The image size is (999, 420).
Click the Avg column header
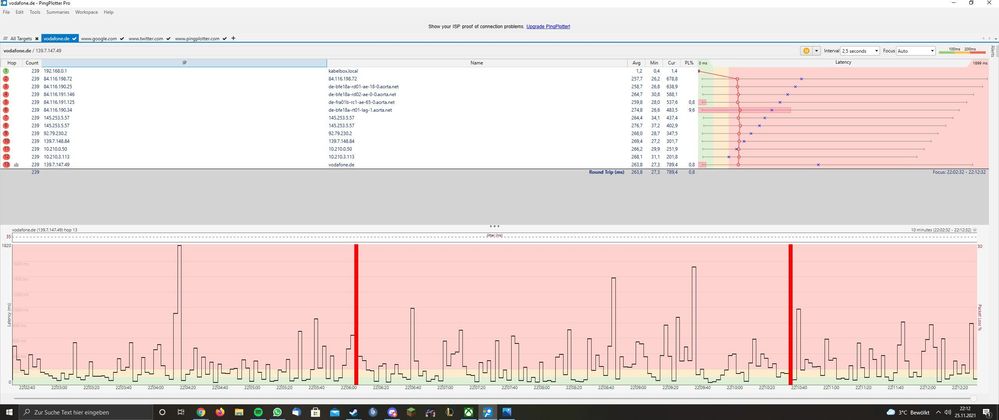(636, 63)
